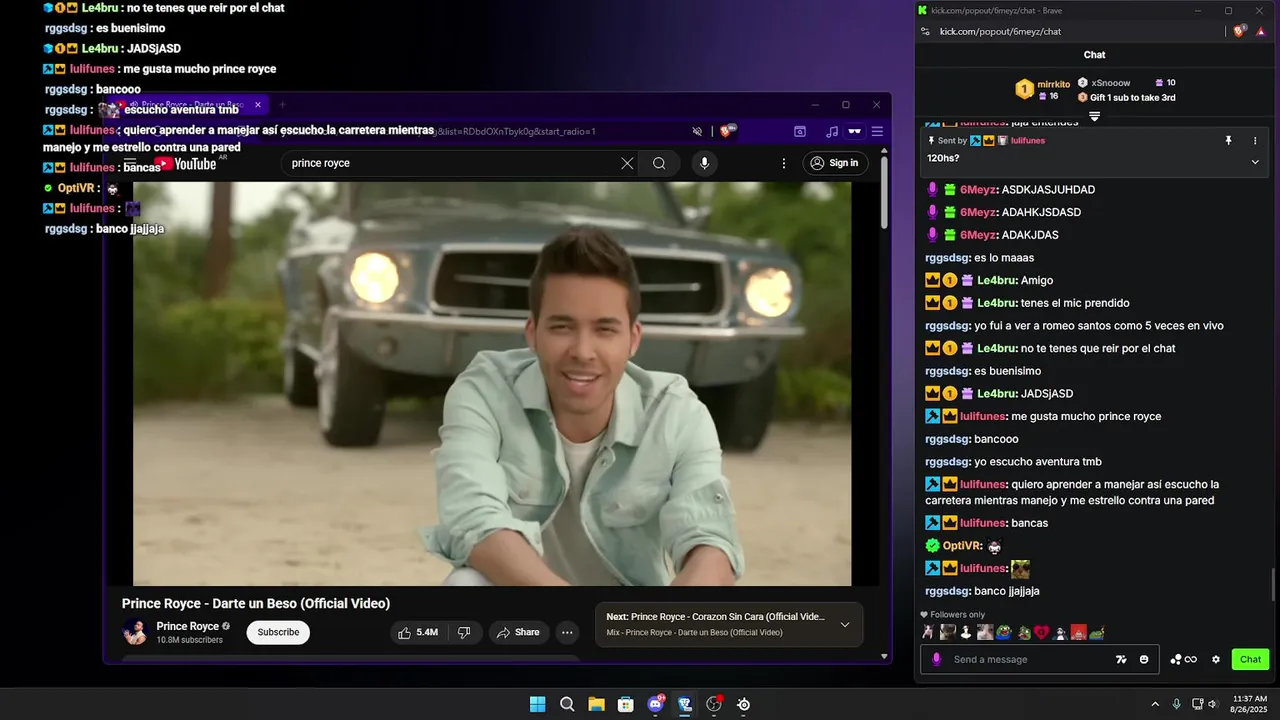1280x720 pixels.
Task: Like the Darte un Beso video
Action: pos(418,632)
